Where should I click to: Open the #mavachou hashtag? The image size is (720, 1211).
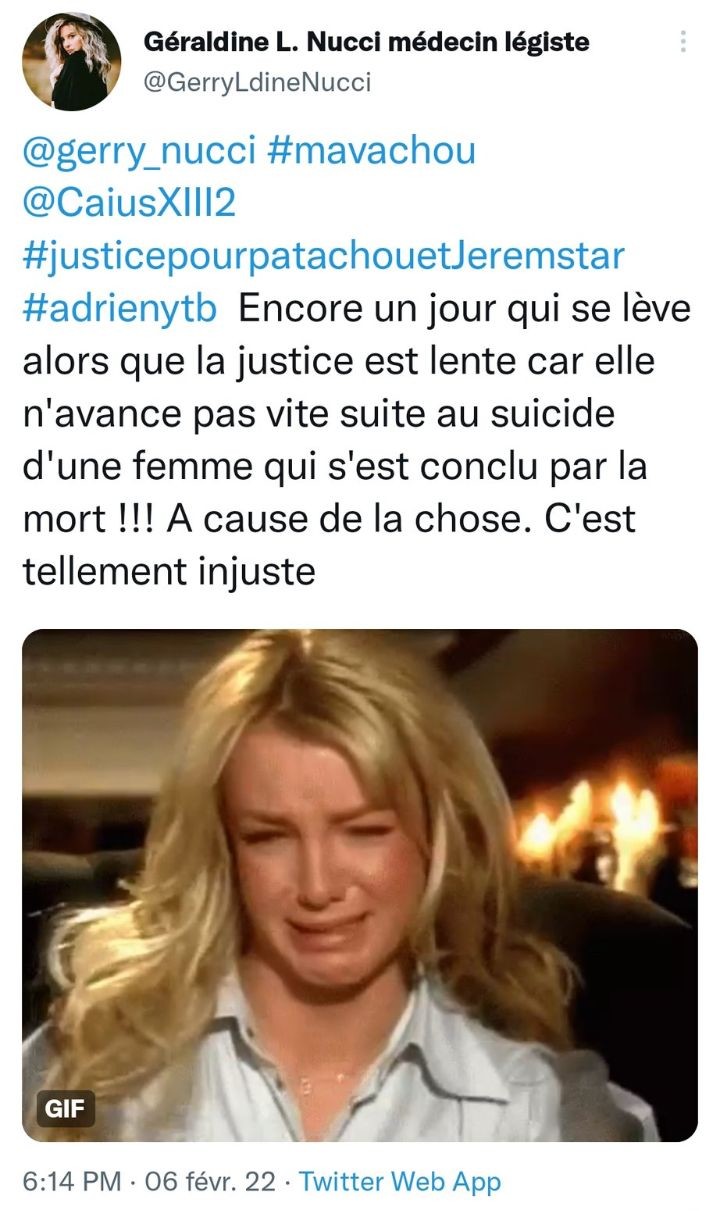[372, 151]
